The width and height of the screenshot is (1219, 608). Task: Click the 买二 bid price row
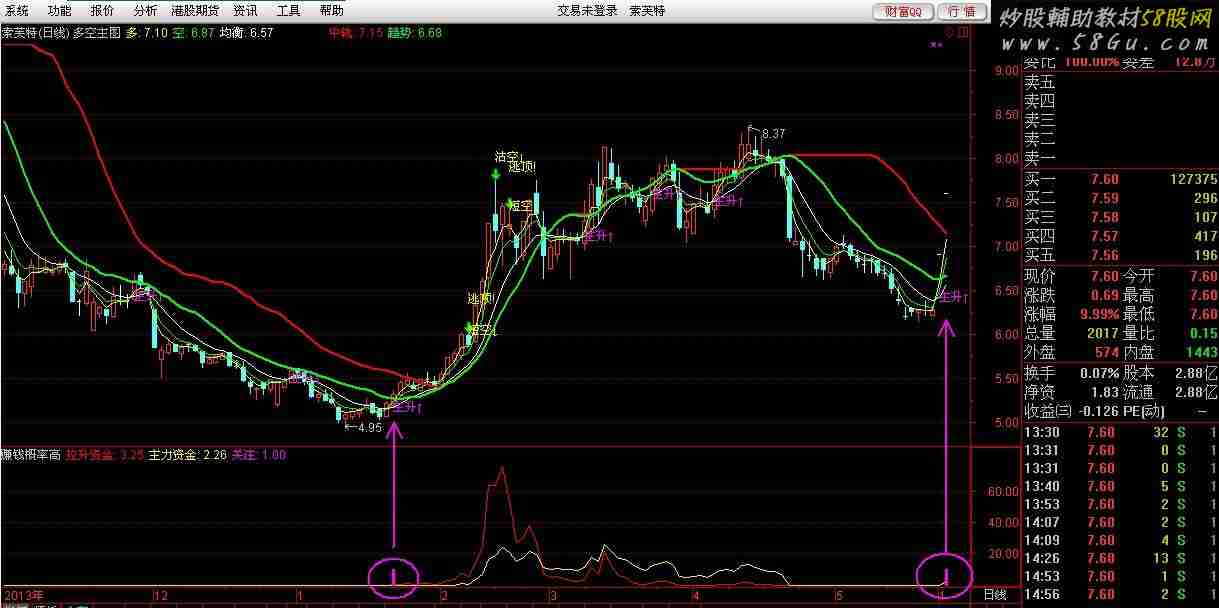(1120, 198)
